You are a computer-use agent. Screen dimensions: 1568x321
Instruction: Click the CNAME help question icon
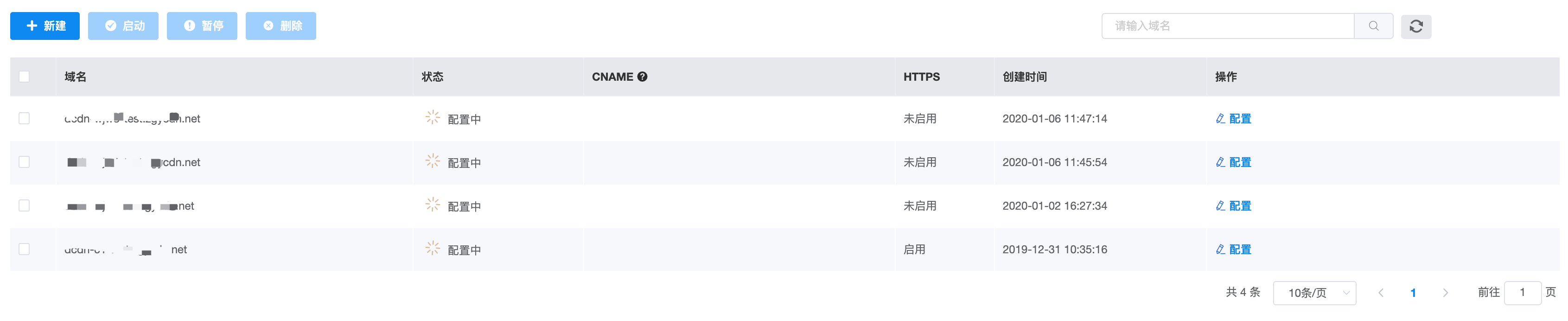point(642,77)
